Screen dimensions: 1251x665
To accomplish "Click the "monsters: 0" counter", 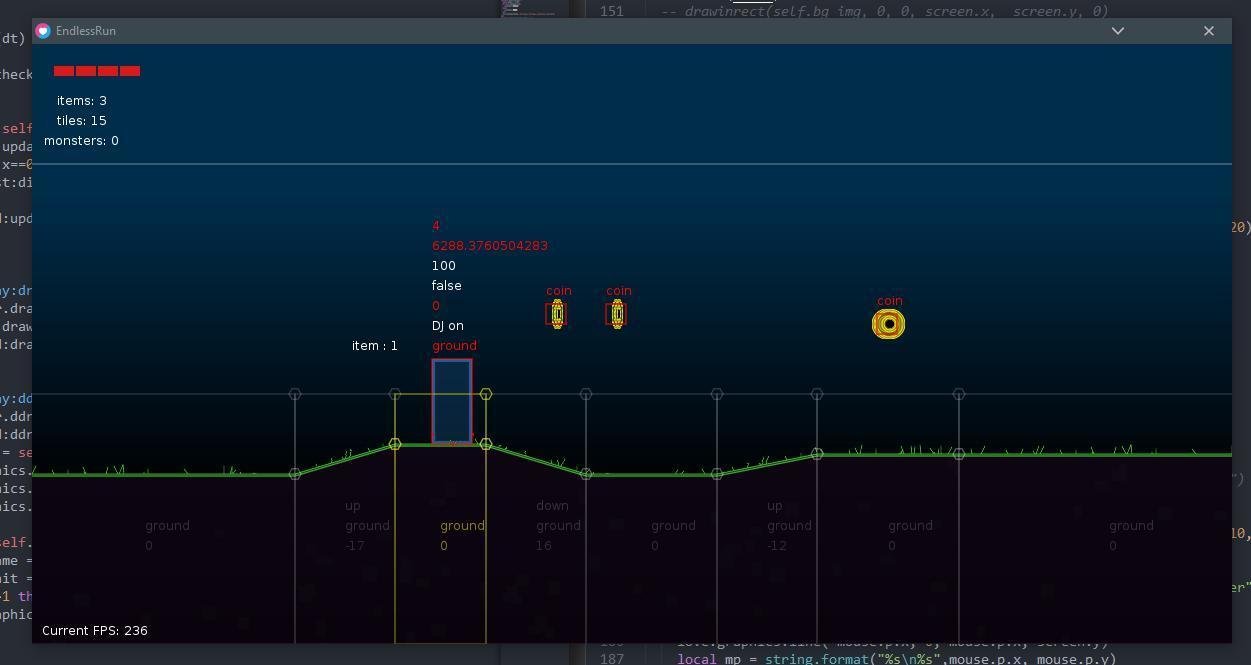I will pos(81,141).
